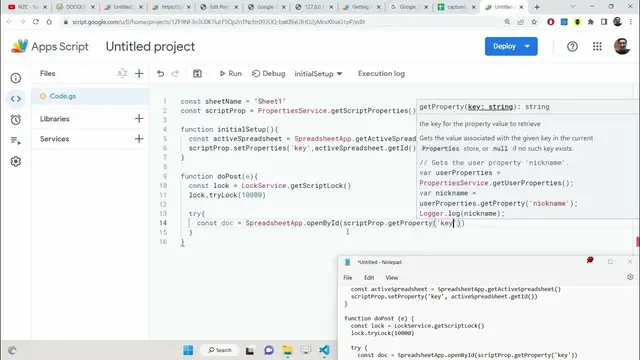Viewport: 640px width, 360px height.
Task: Click the taskbar Search box
Action: tap(220, 350)
